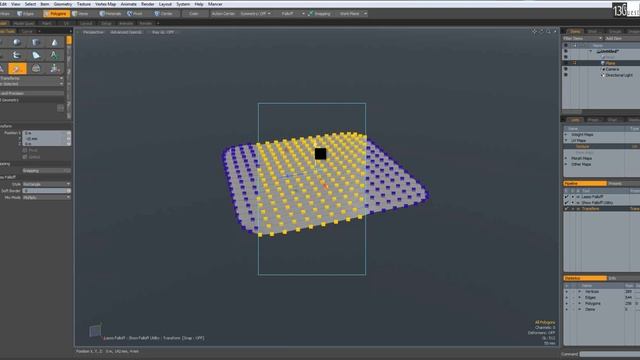Click the Command input field at bottom
The image size is (640, 360).
click(610, 354)
